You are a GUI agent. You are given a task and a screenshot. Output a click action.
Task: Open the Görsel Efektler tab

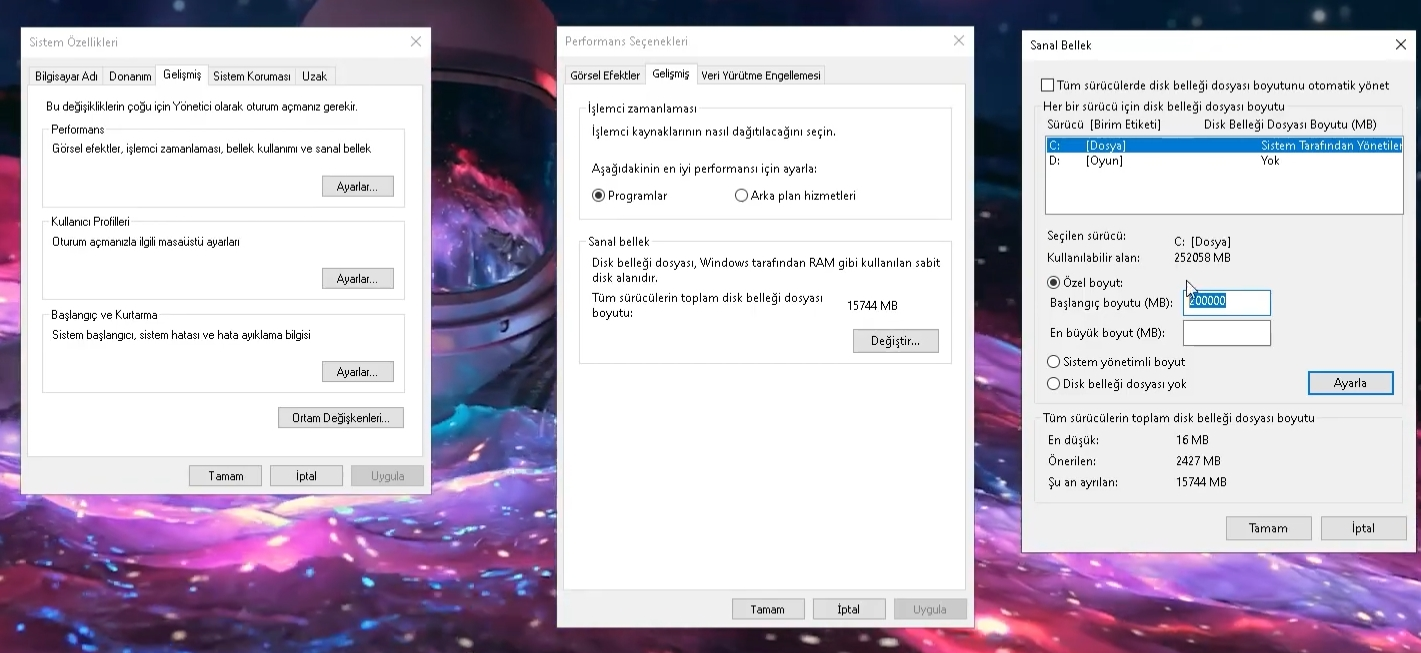click(x=605, y=75)
